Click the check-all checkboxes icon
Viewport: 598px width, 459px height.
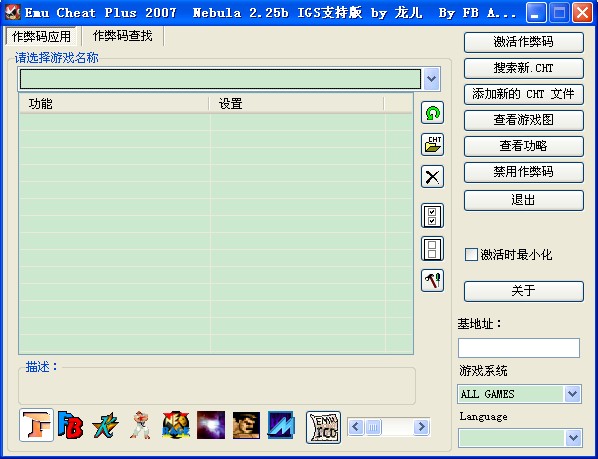point(432,216)
